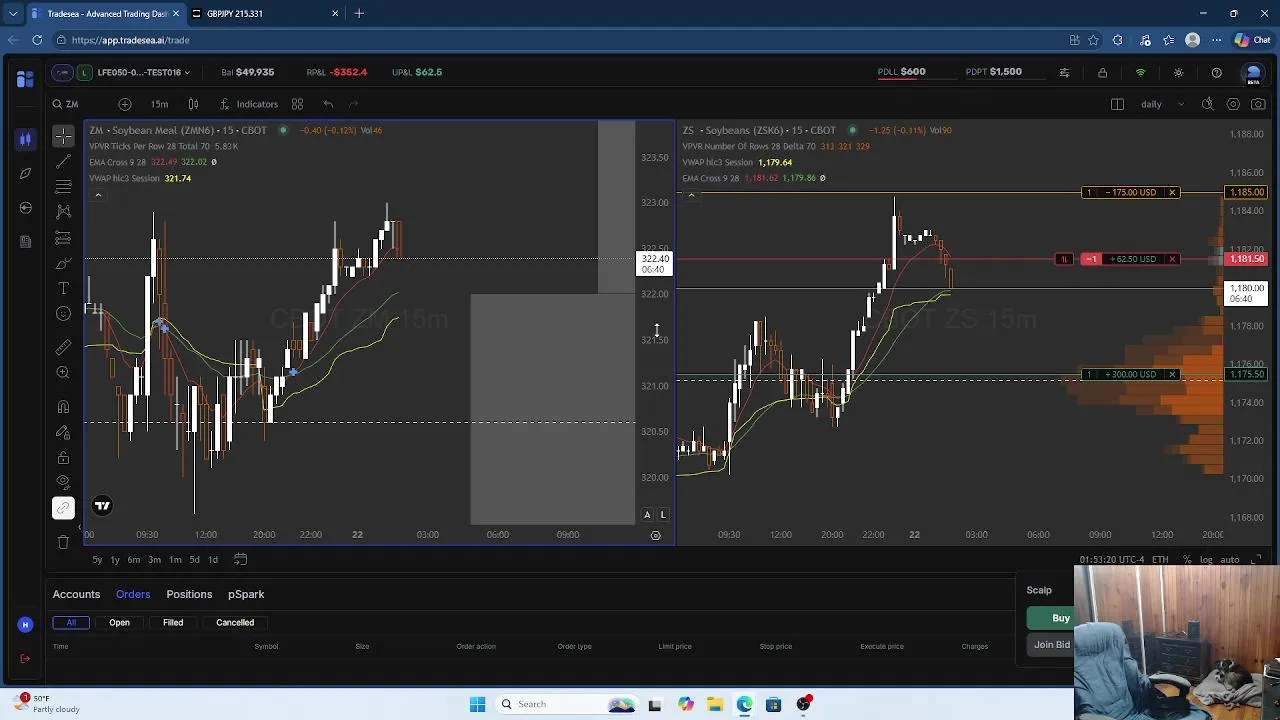Enable magnet mode in drawing toolbar
Image resolution: width=1280 pixels, height=720 pixels.
(x=63, y=407)
